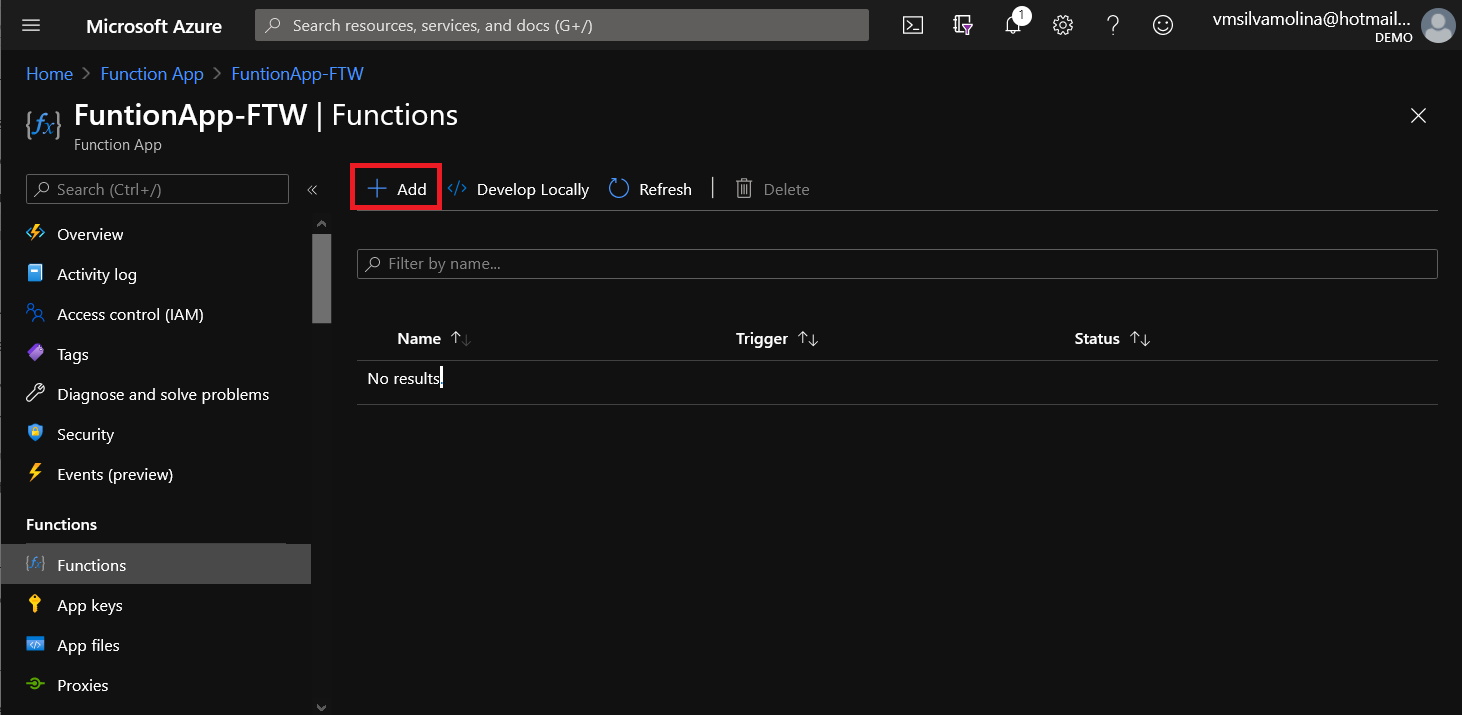Click the Delete button label
The image size is (1462, 715).
point(786,189)
